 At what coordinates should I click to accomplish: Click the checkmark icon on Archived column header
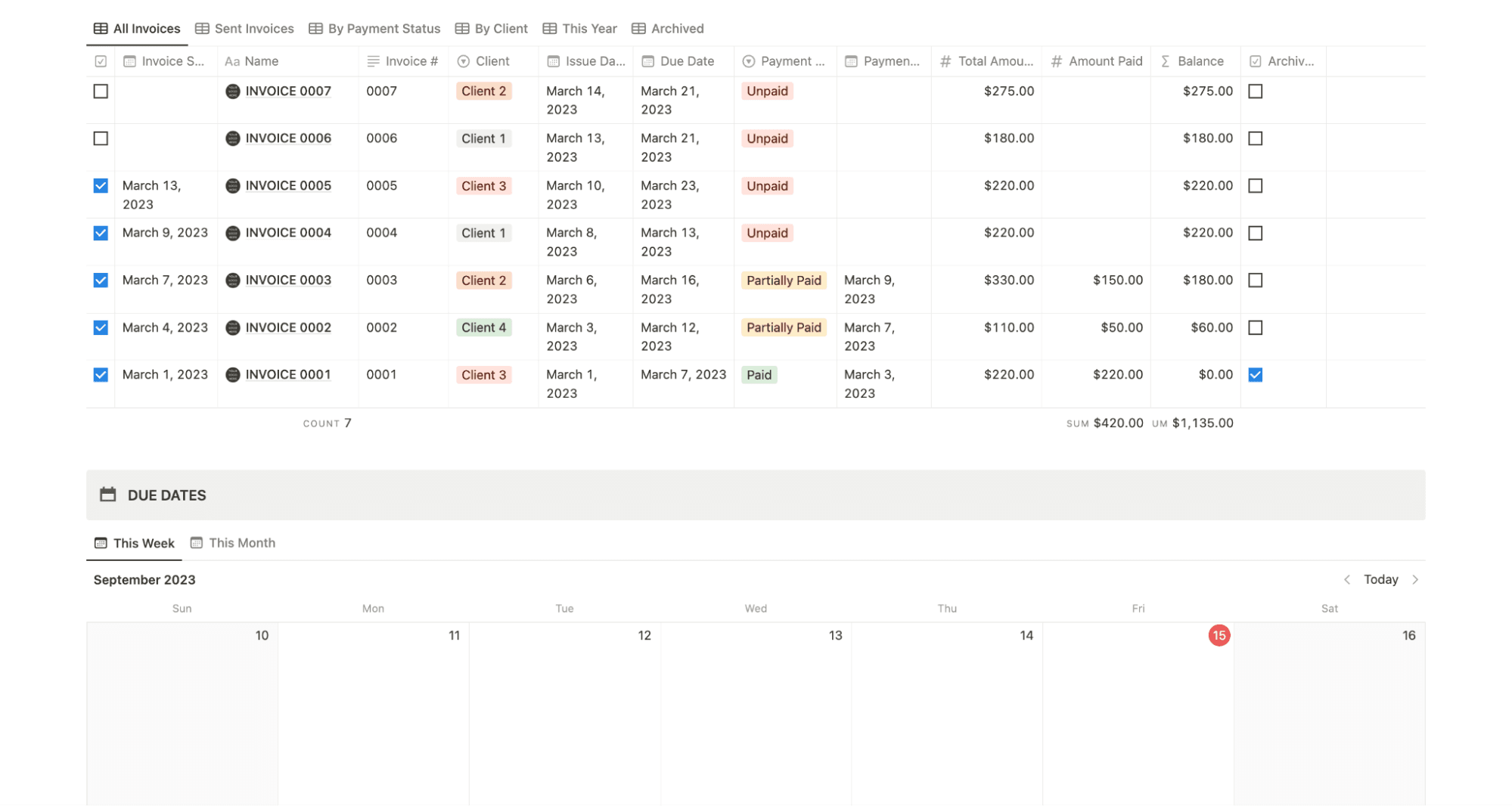pyautogui.click(x=1256, y=61)
